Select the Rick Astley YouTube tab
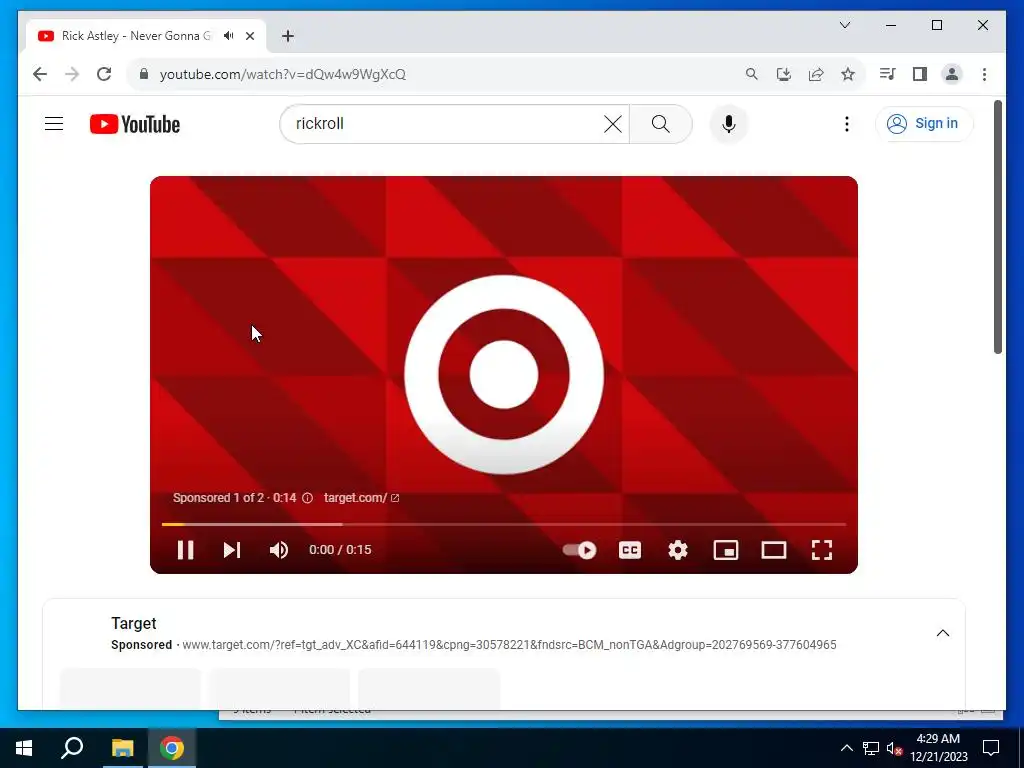 [x=136, y=36]
